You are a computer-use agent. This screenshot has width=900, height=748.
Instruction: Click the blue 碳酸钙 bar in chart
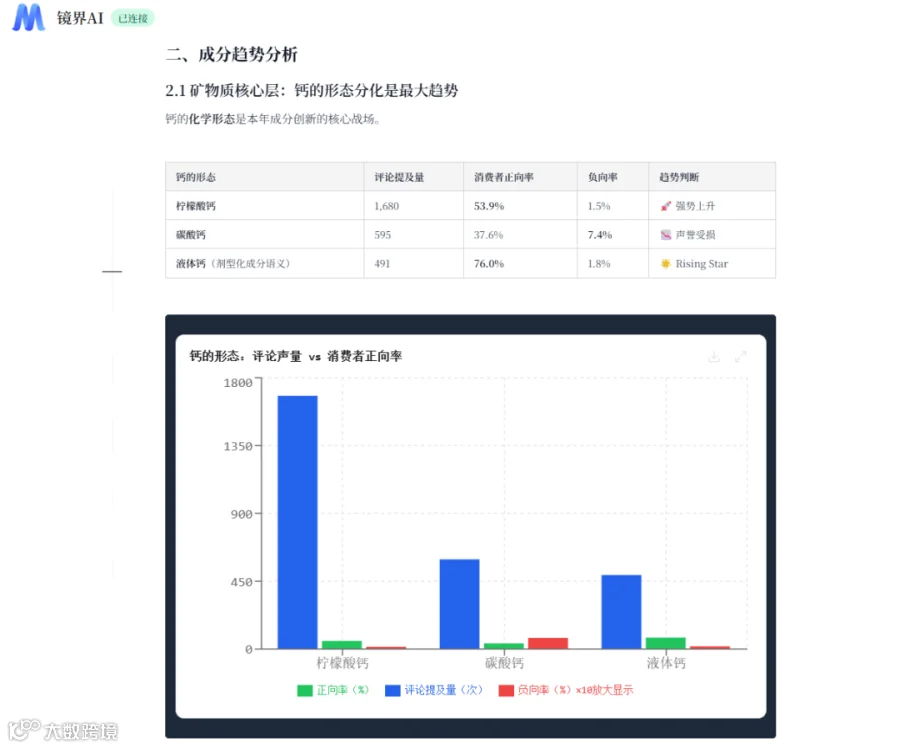coord(459,604)
